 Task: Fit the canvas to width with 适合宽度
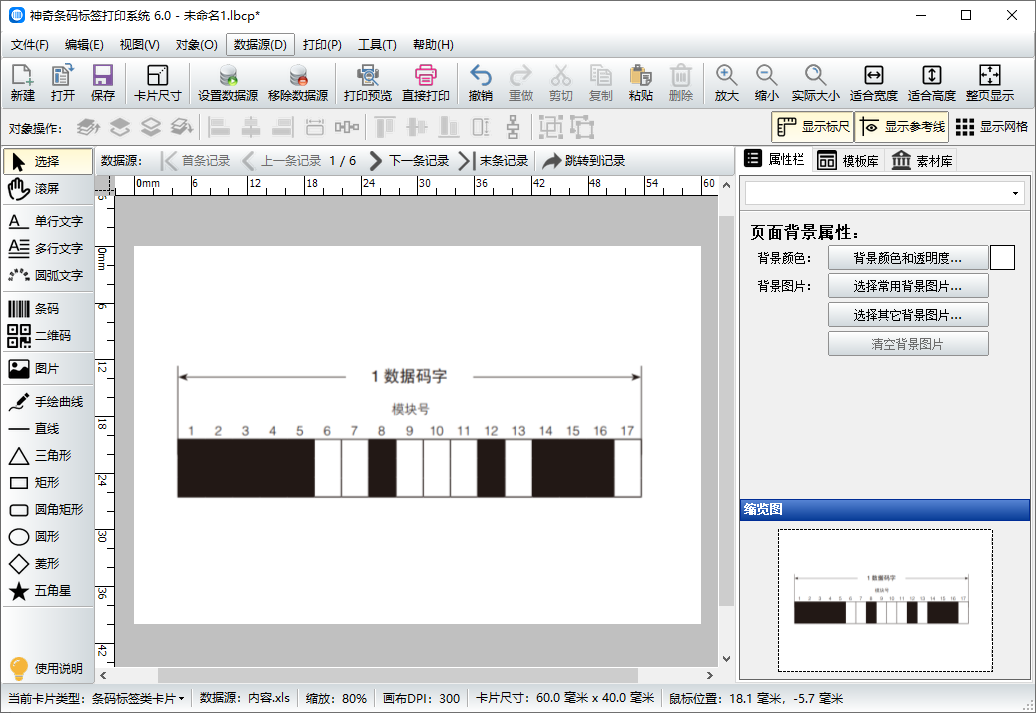click(x=873, y=83)
